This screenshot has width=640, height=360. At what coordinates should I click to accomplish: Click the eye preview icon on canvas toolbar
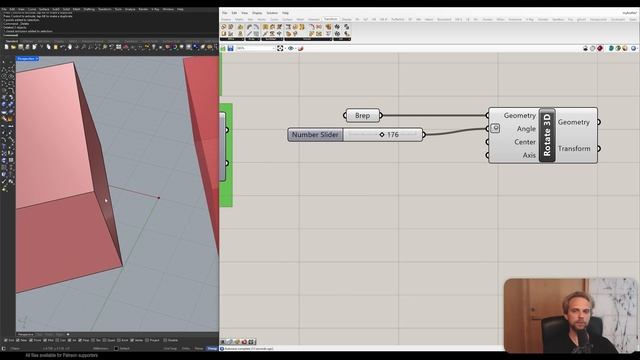[291, 48]
